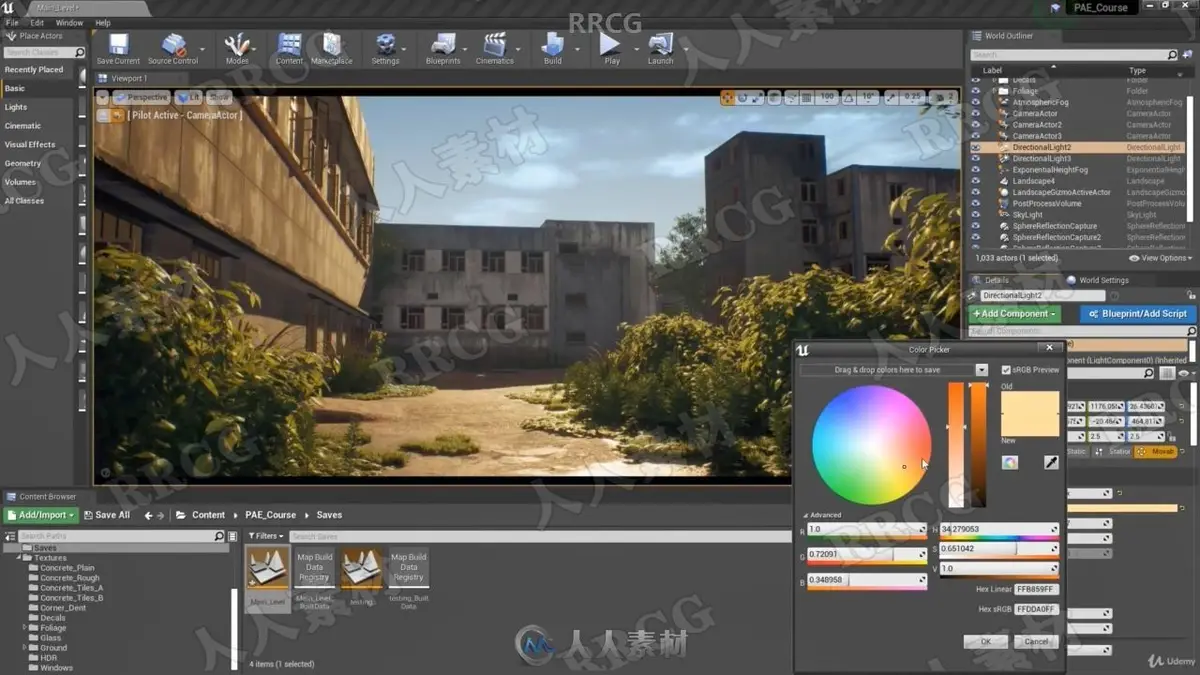
Task: Click the eyedropper icon in Color Picker
Action: click(x=1051, y=462)
